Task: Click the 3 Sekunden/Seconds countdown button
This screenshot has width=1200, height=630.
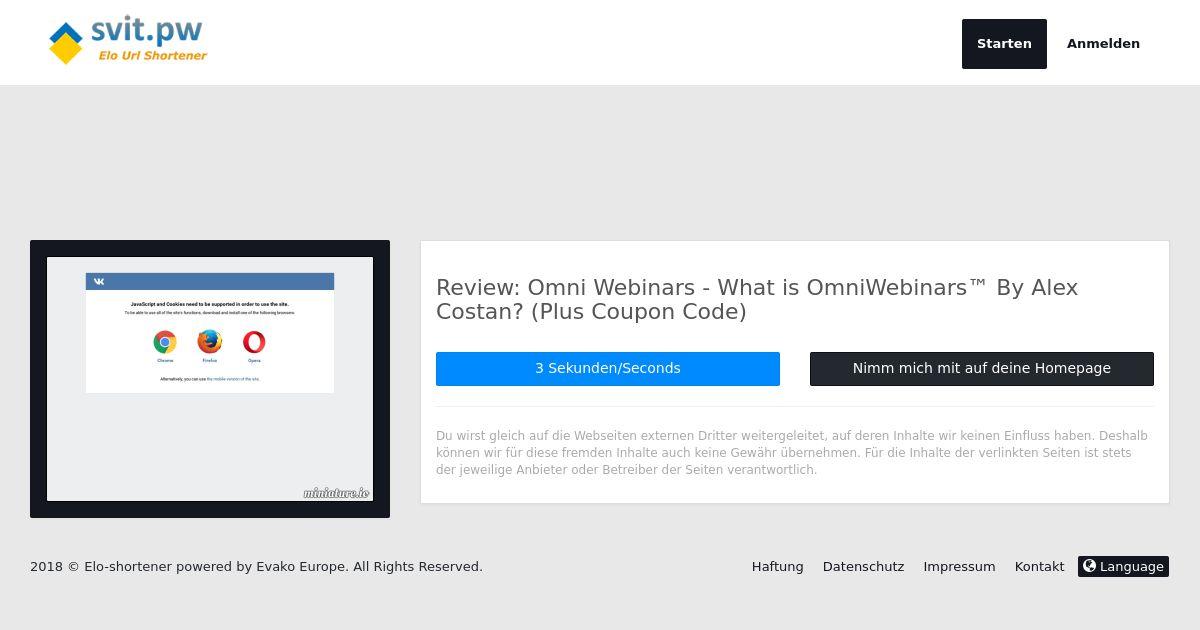Action: 608,368
